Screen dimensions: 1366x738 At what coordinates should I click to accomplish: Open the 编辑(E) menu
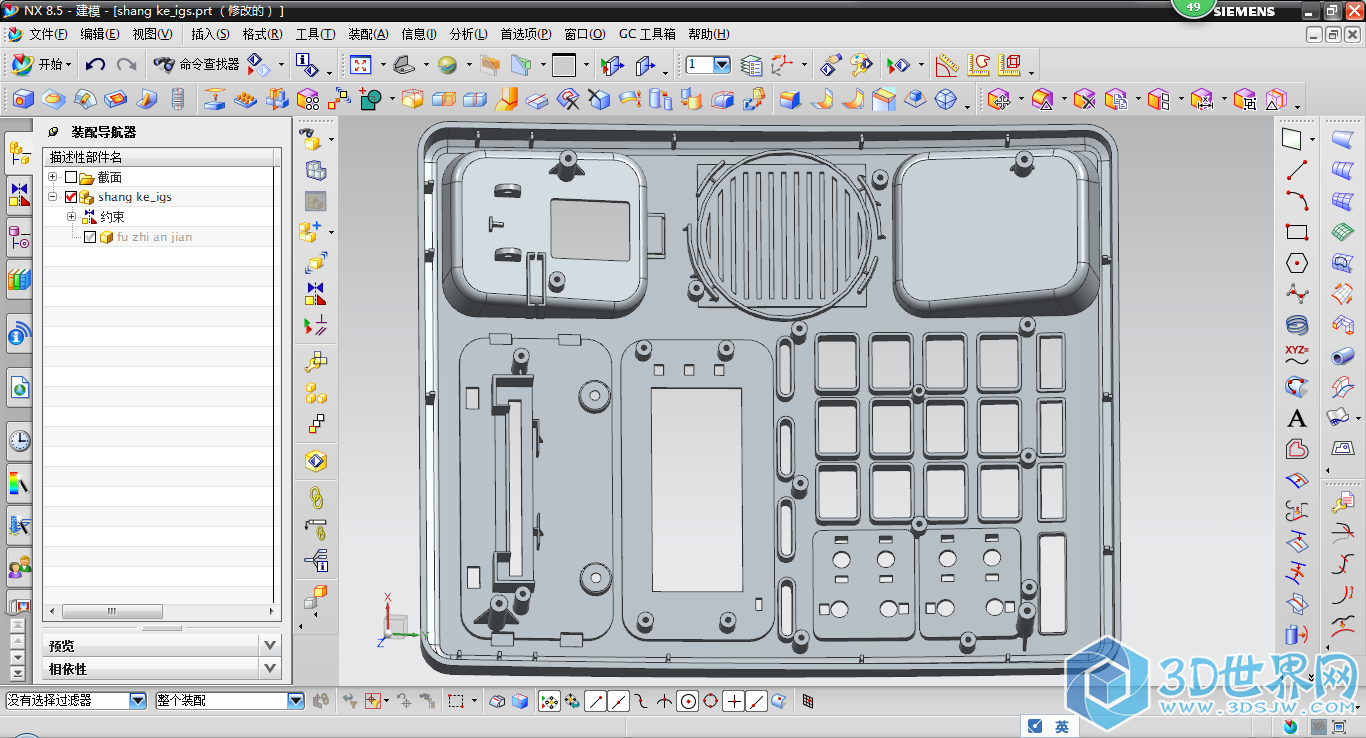point(99,34)
